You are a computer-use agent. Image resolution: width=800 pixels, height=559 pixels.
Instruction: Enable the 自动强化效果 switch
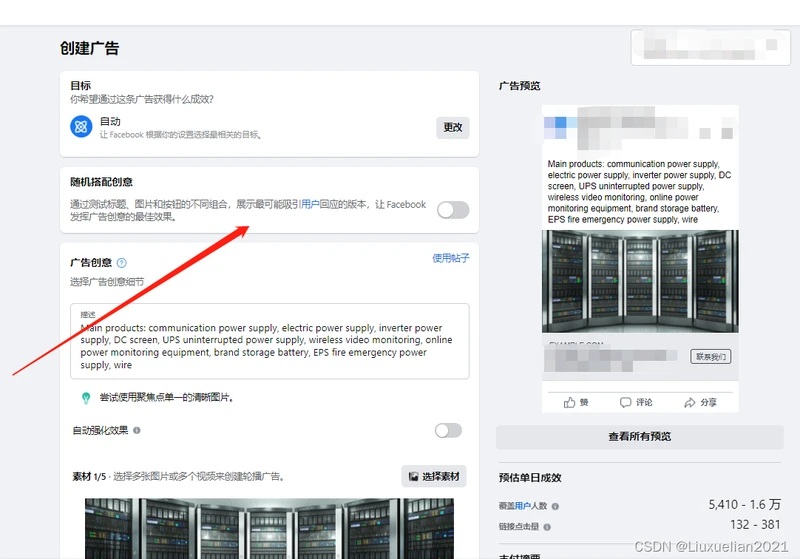point(448,430)
